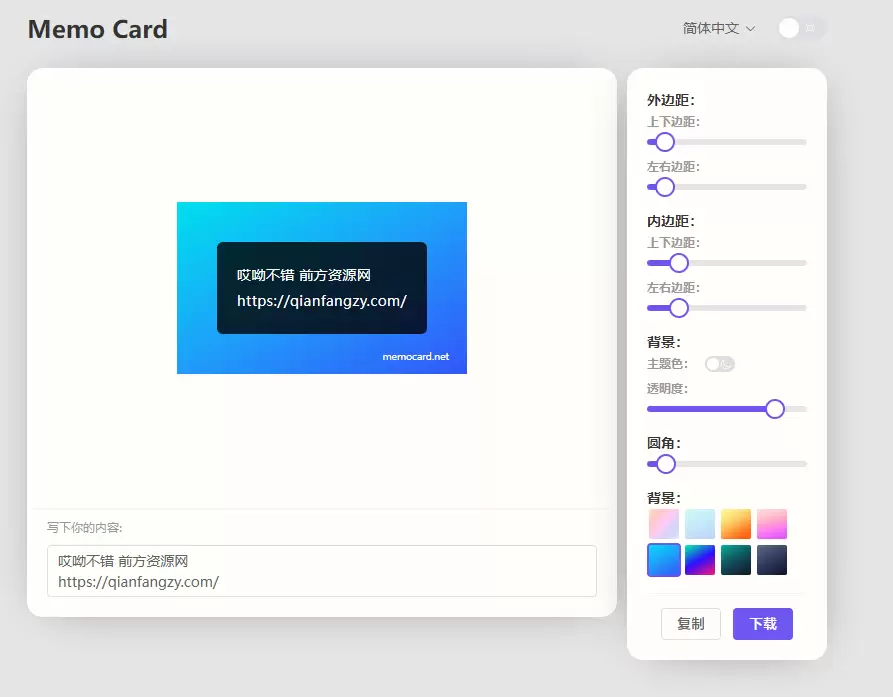Select the dark teal gradient background swatch
The height and width of the screenshot is (697, 893).
(736, 560)
